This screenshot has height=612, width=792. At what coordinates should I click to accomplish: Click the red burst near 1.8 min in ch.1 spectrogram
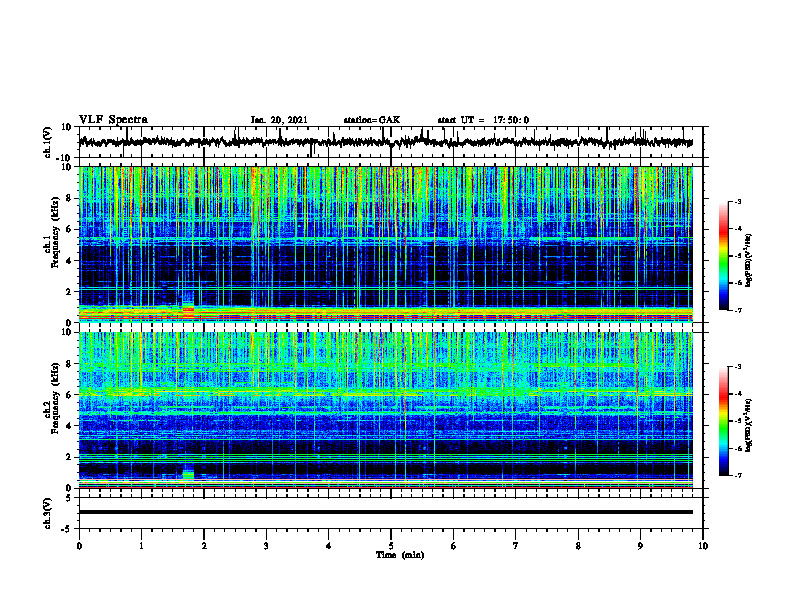[188, 311]
